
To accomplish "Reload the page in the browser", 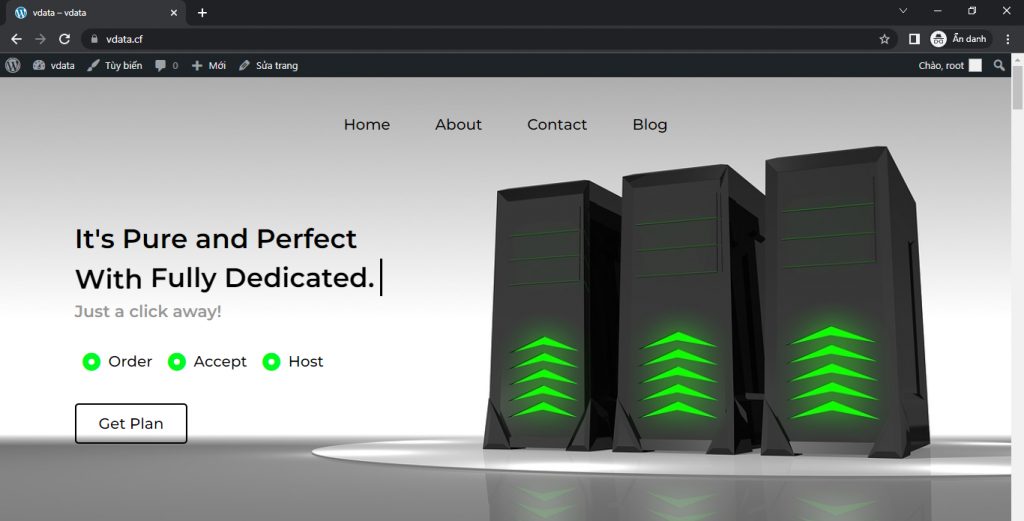I will click(64, 39).
